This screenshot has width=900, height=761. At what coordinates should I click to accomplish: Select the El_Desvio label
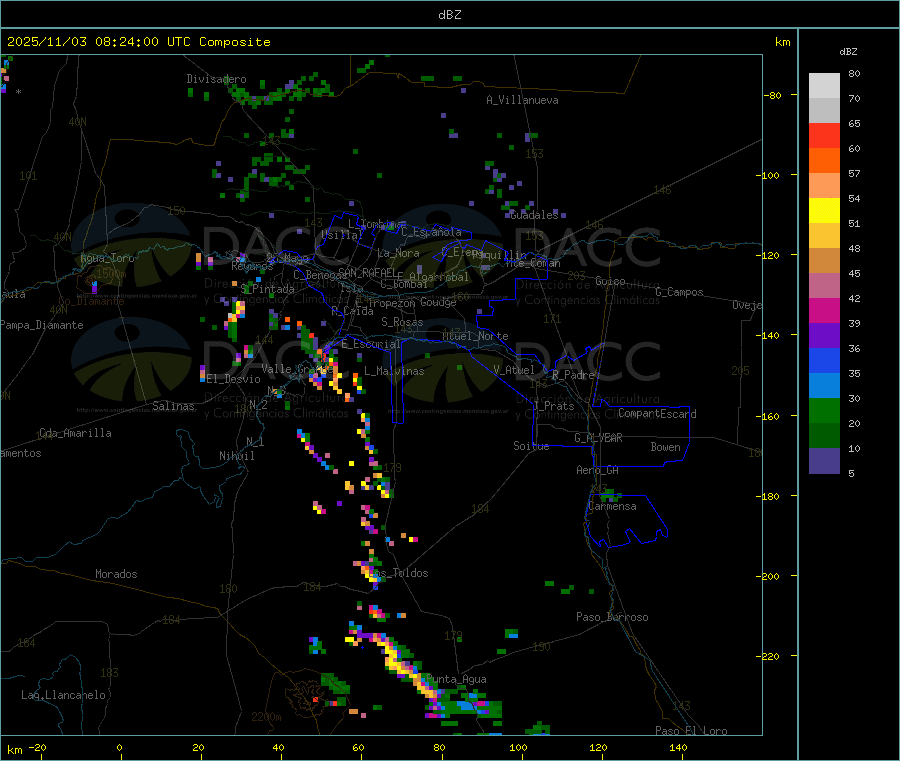pos(233,379)
